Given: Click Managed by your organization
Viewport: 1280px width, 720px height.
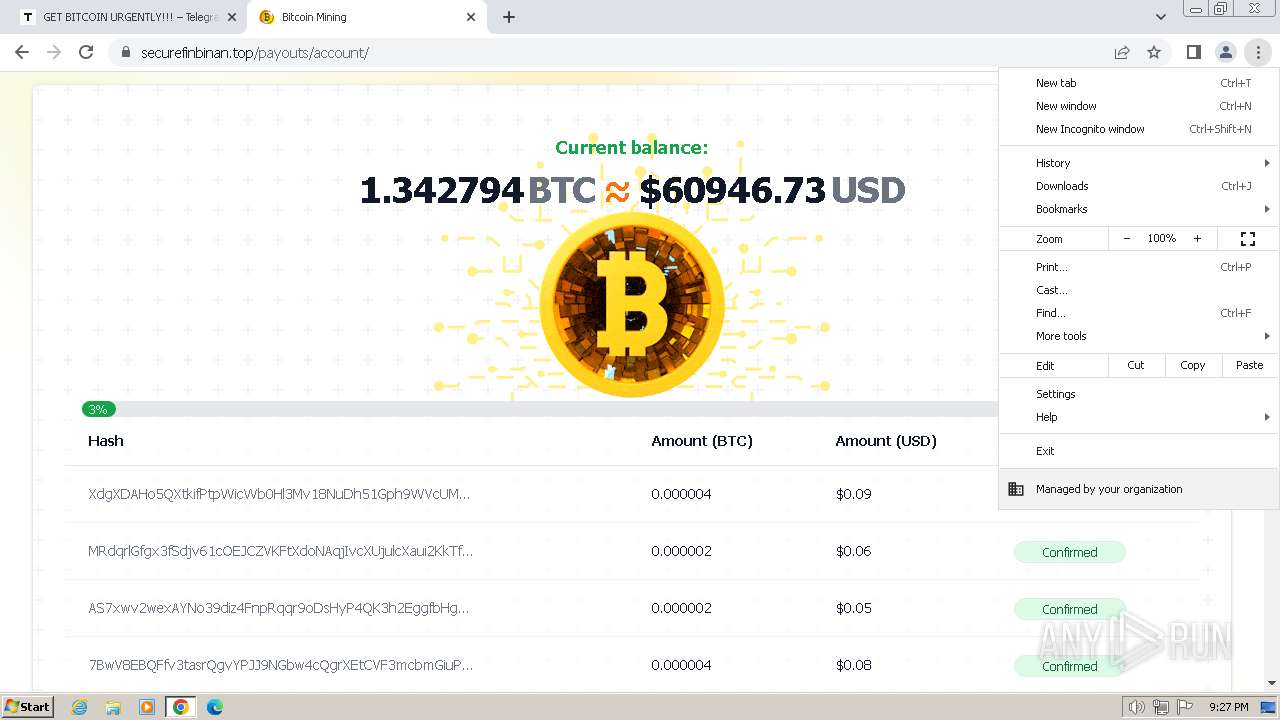Looking at the screenshot, I should click(1139, 489).
